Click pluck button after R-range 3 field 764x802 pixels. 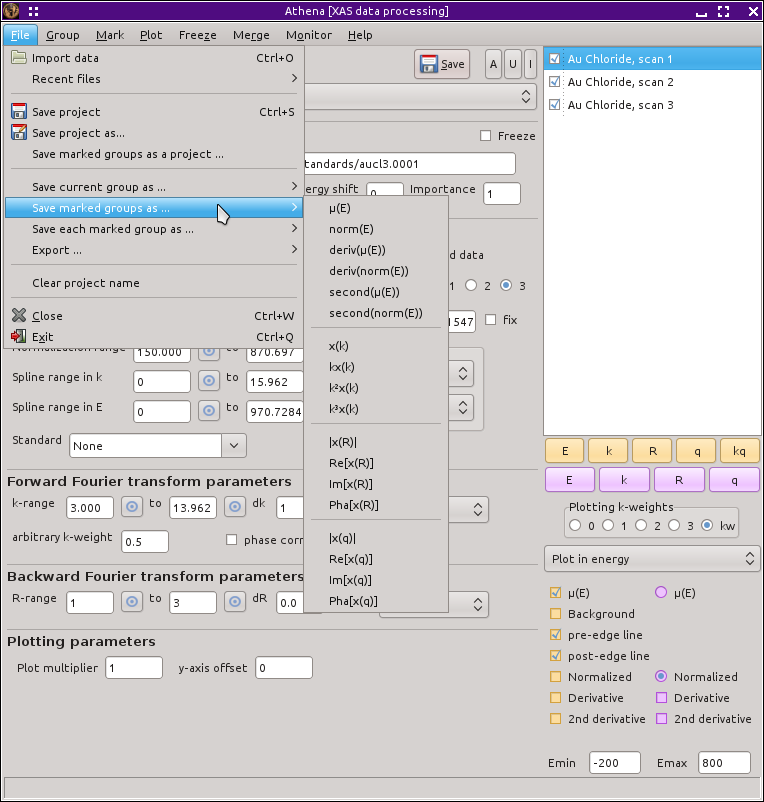tap(235, 602)
